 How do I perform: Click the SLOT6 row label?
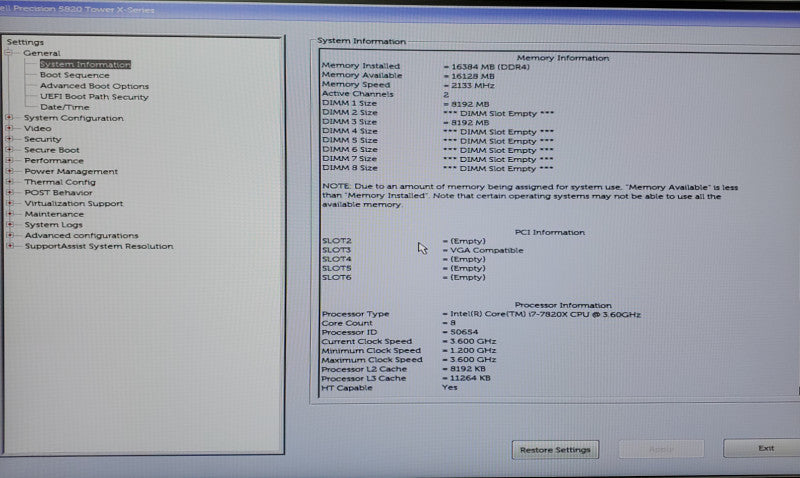pyautogui.click(x=337, y=278)
